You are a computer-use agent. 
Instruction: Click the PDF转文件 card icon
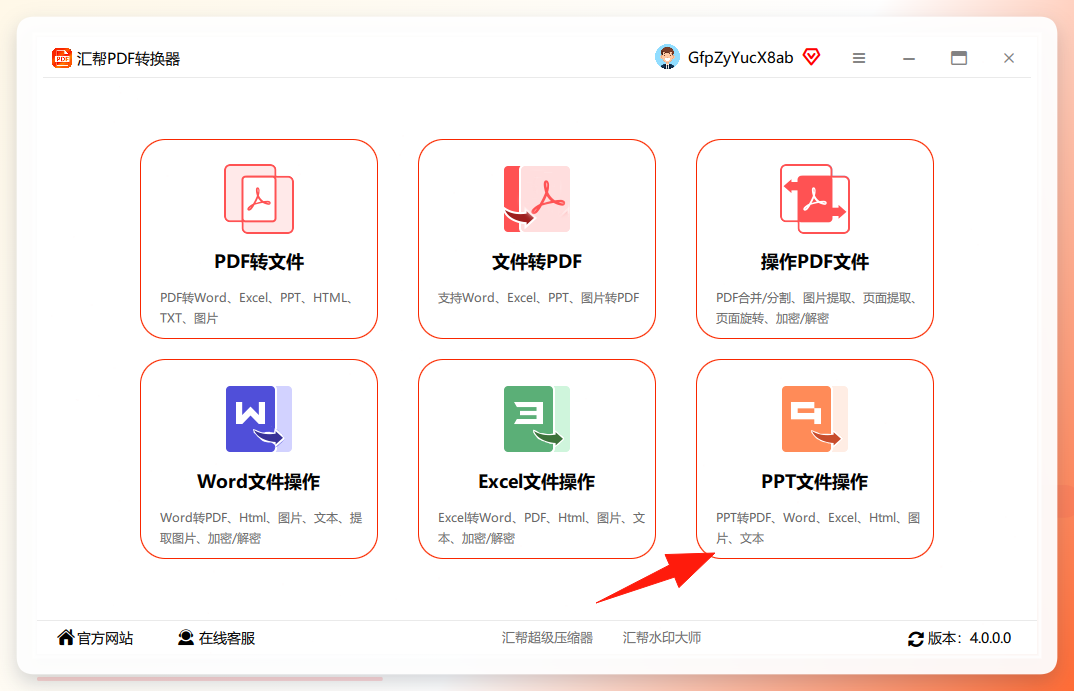point(259,199)
